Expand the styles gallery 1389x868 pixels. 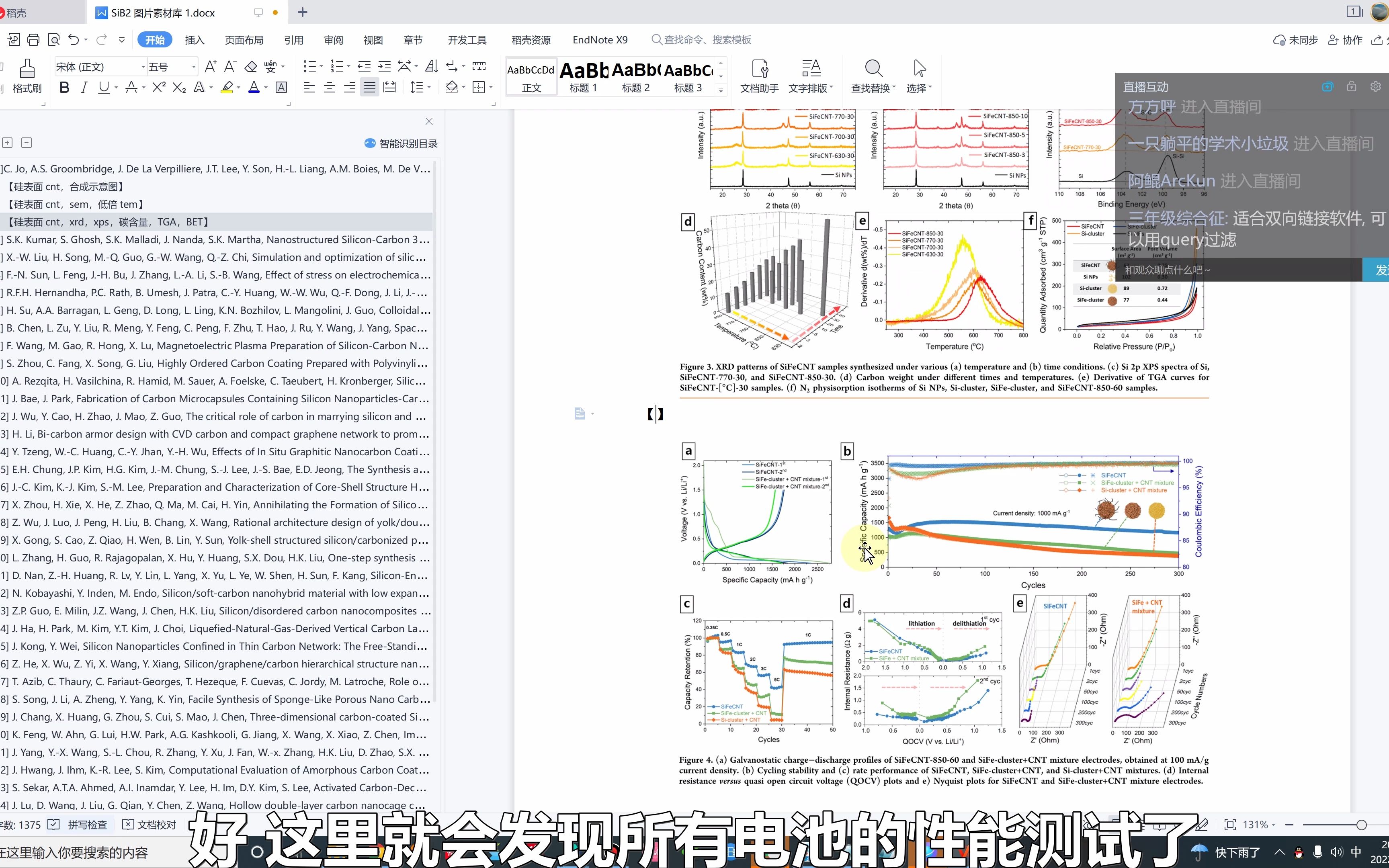(721, 90)
